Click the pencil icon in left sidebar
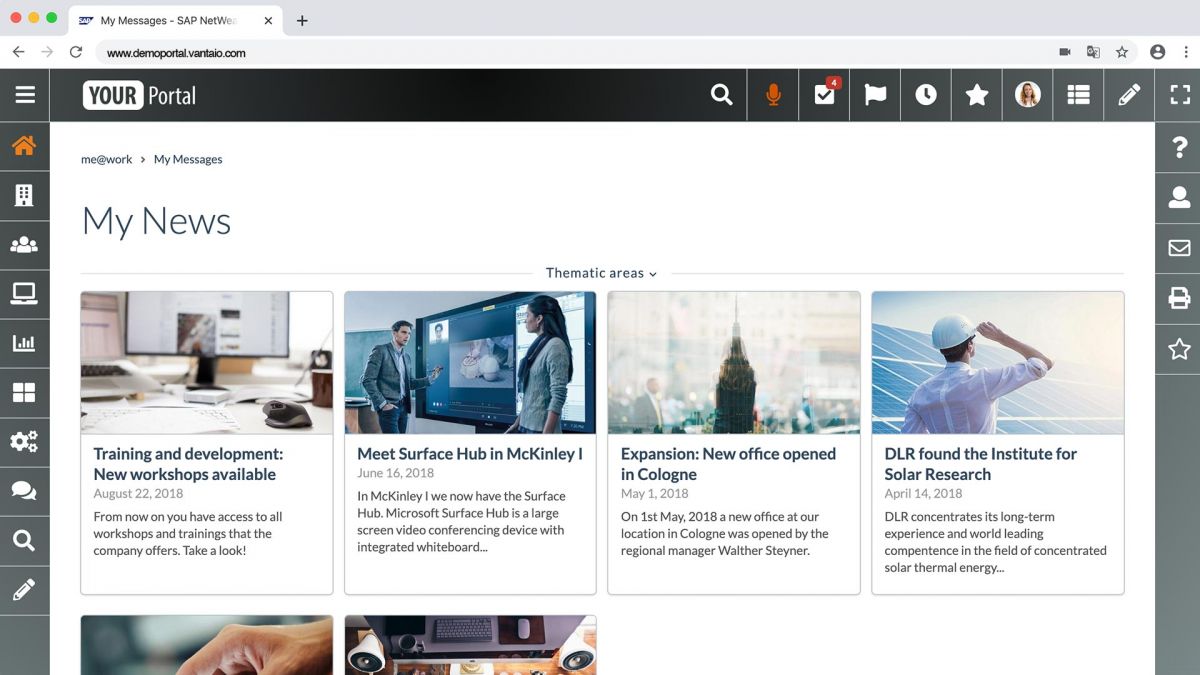The width and height of the screenshot is (1200, 675). pos(24,590)
